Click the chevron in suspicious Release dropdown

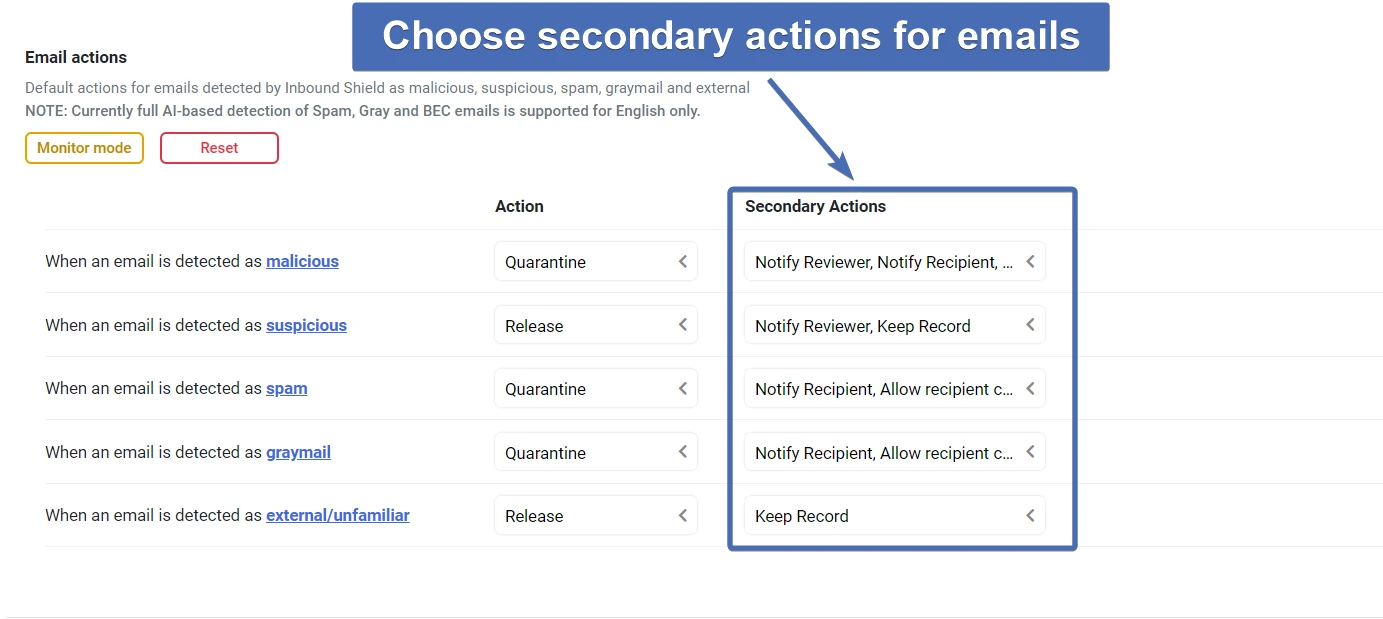(x=683, y=325)
